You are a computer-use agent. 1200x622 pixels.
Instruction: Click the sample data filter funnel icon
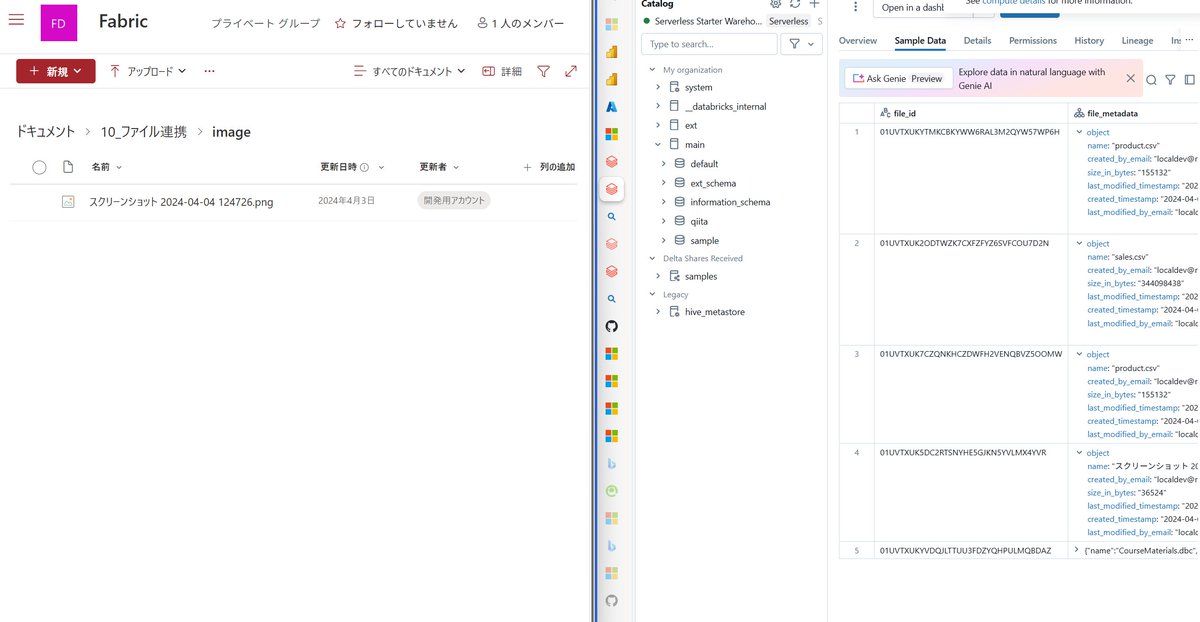[1170, 80]
